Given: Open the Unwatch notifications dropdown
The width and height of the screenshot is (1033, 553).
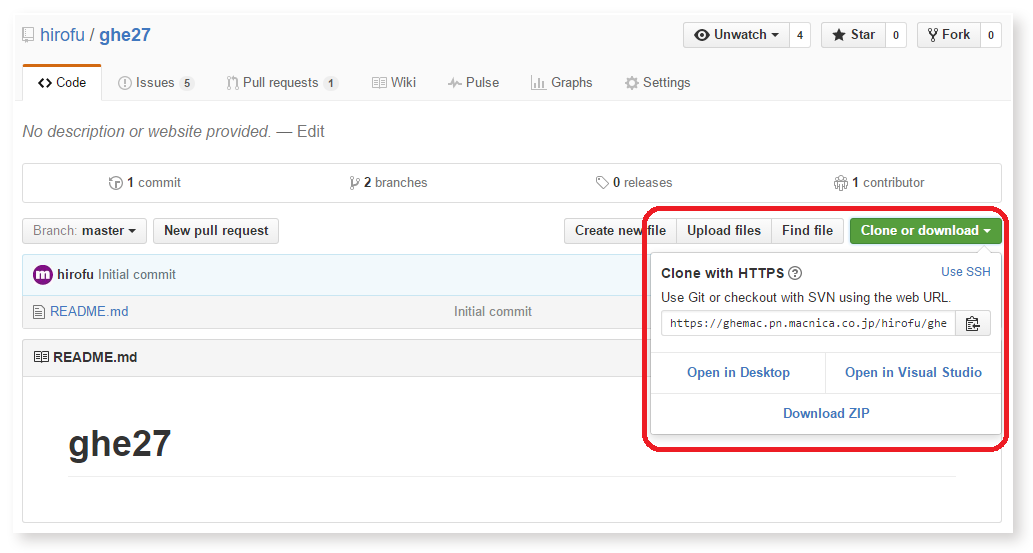Looking at the screenshot, I should (737, 35).
